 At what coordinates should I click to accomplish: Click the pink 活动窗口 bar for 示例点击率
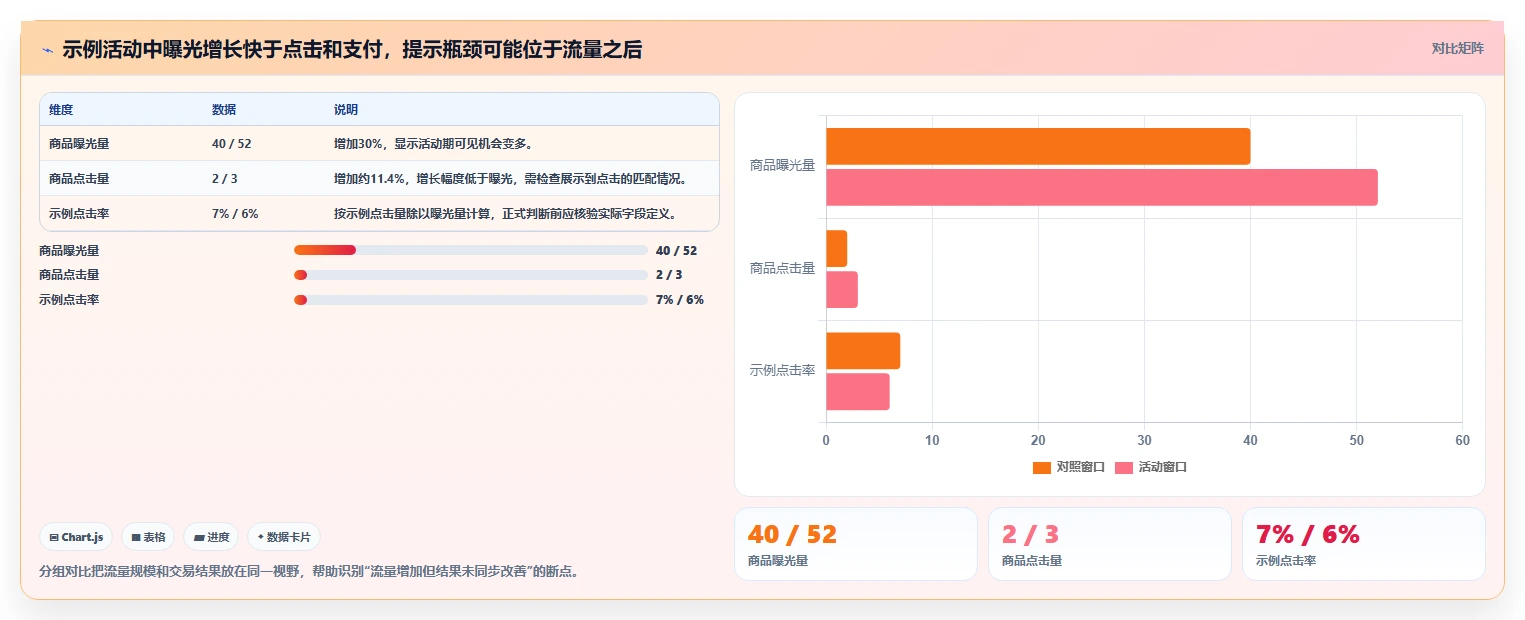click(x=858, y=391)
